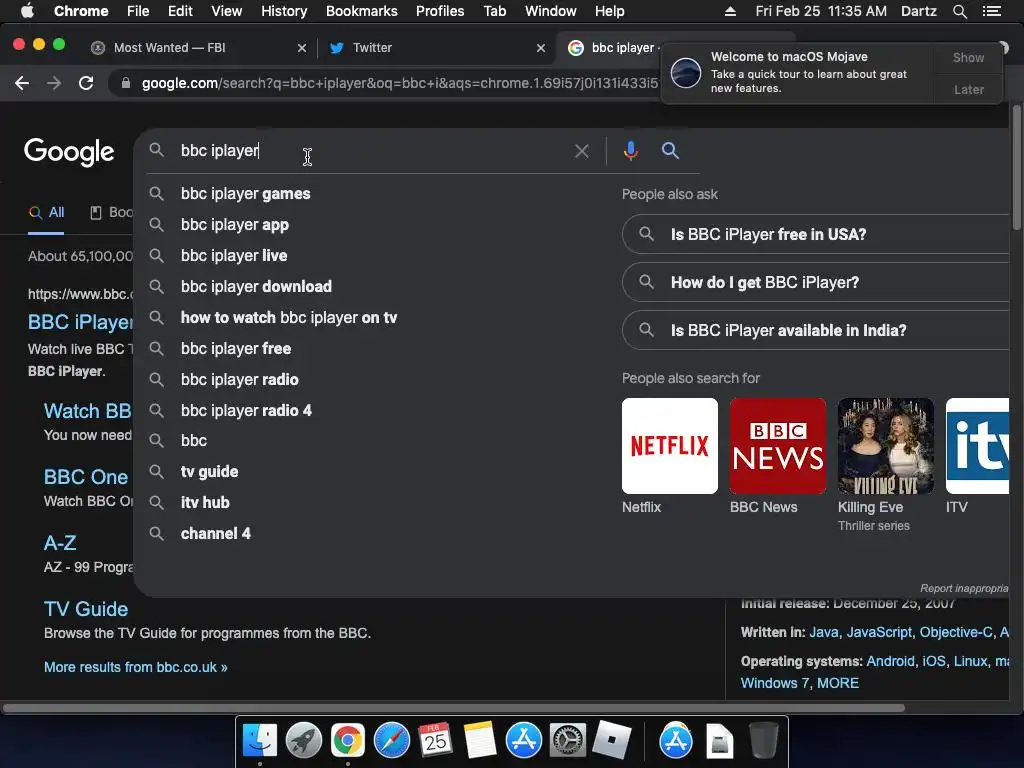Click the JavaScript link in Written in
The width and height of the screenshot is (1024, 768).
(879, 632)
